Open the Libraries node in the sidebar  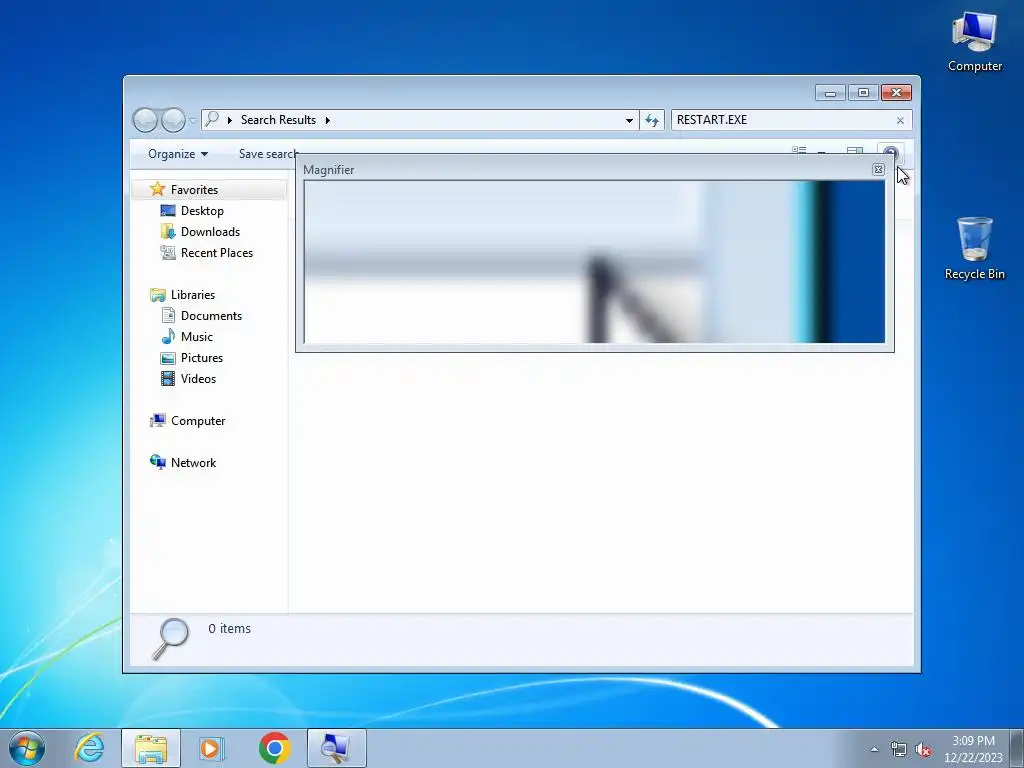(x=193, y=295)
